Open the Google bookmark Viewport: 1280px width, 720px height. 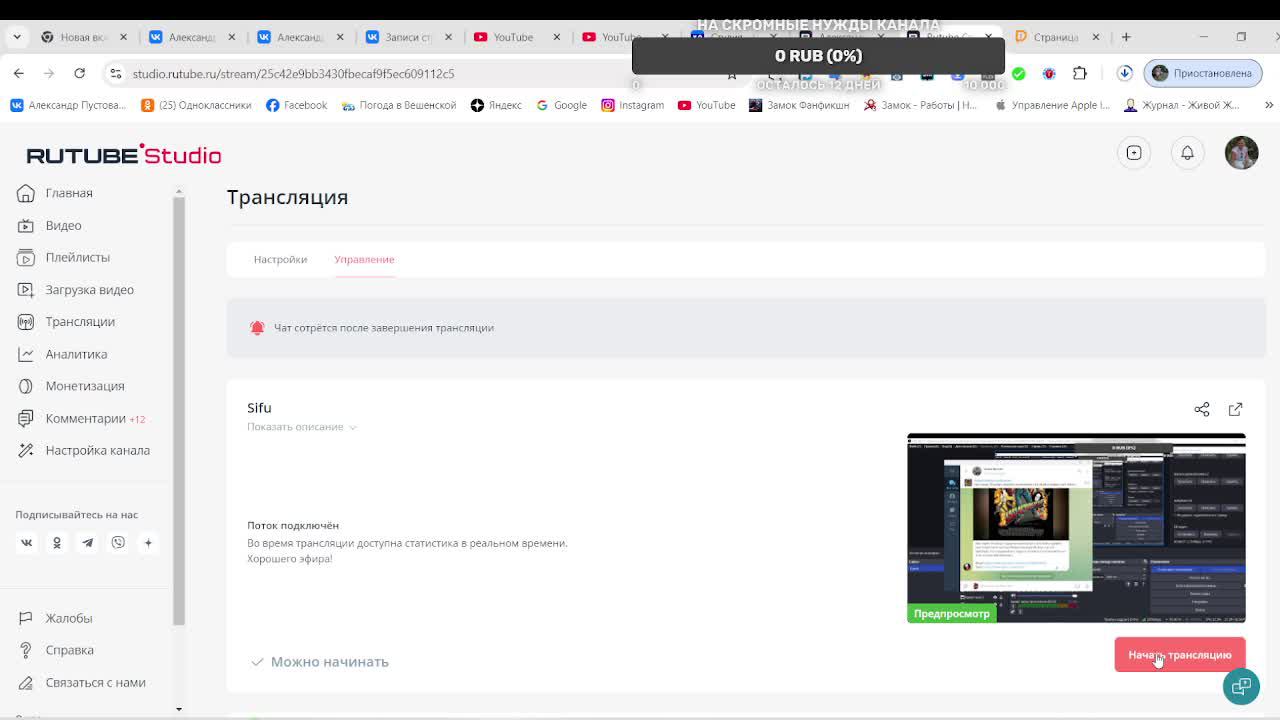coord(561,105)
